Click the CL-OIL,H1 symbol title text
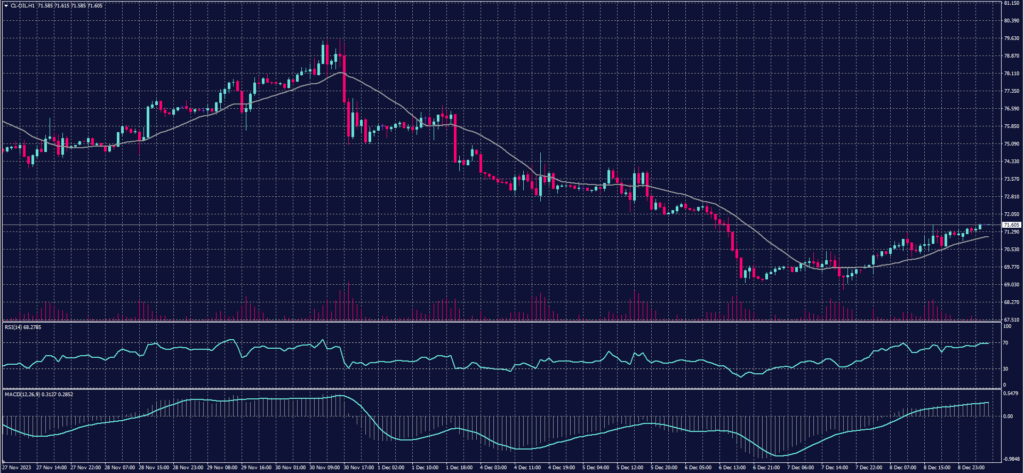Viewport: 1024px width, 473px height. [x=24, y=6]
